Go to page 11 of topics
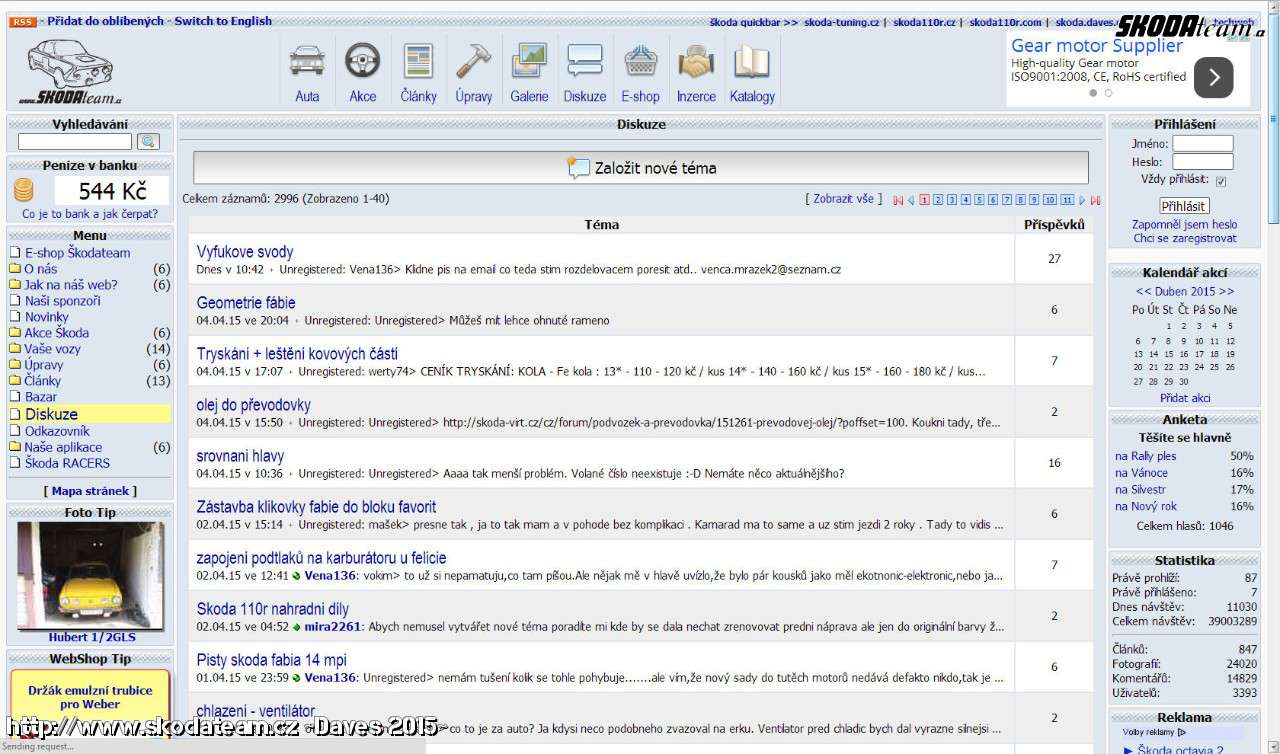The height and width of the screenshot is (754, 1280). (x=1067, y=200)
